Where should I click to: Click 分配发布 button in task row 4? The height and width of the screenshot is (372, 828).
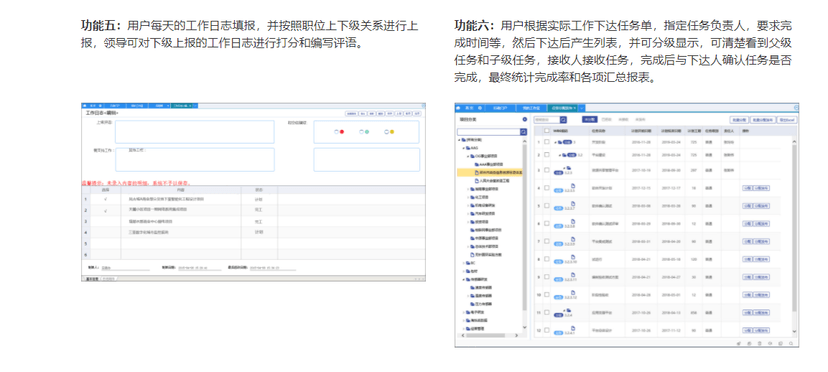761,188
